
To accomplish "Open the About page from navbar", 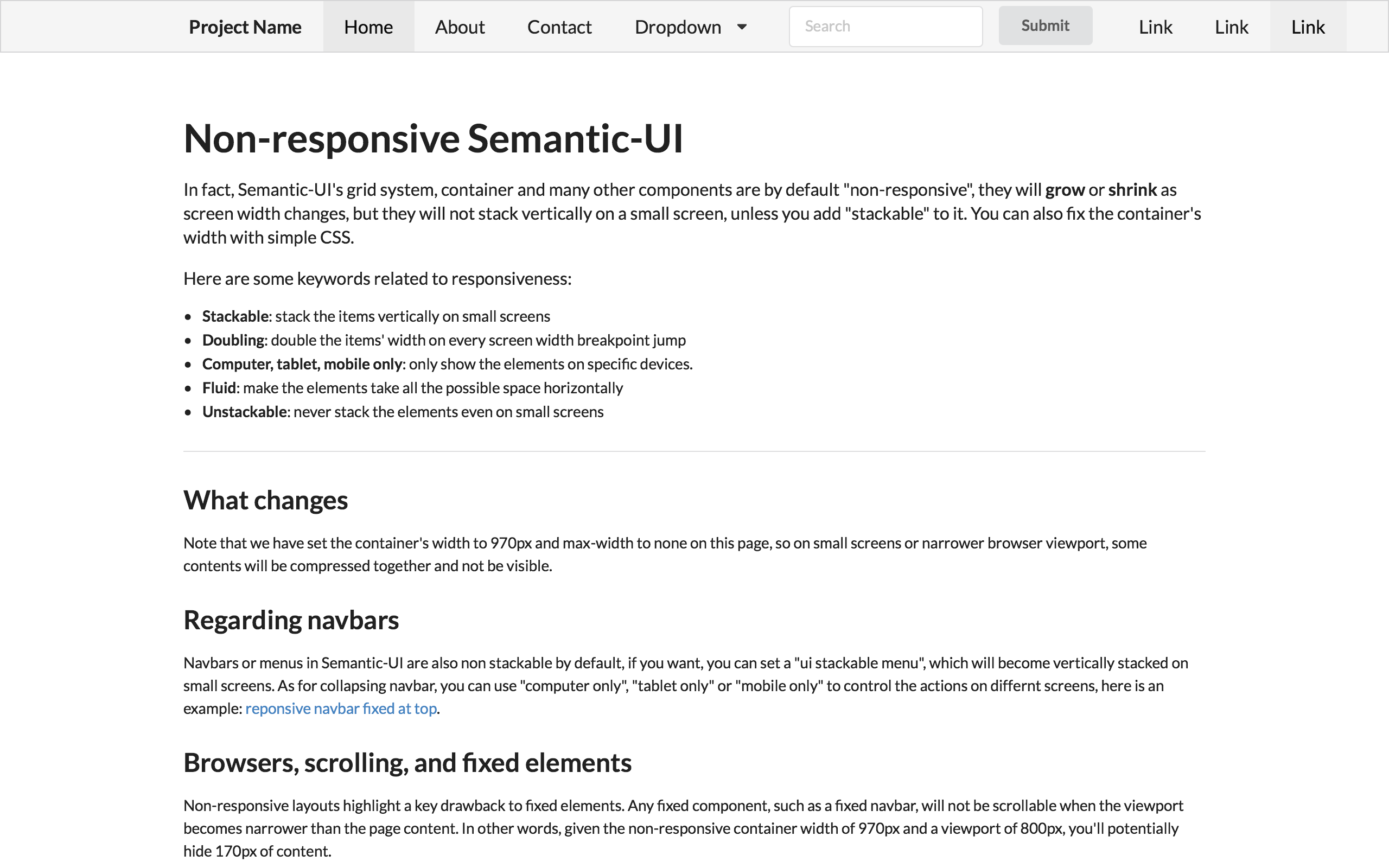I will 460,27.
